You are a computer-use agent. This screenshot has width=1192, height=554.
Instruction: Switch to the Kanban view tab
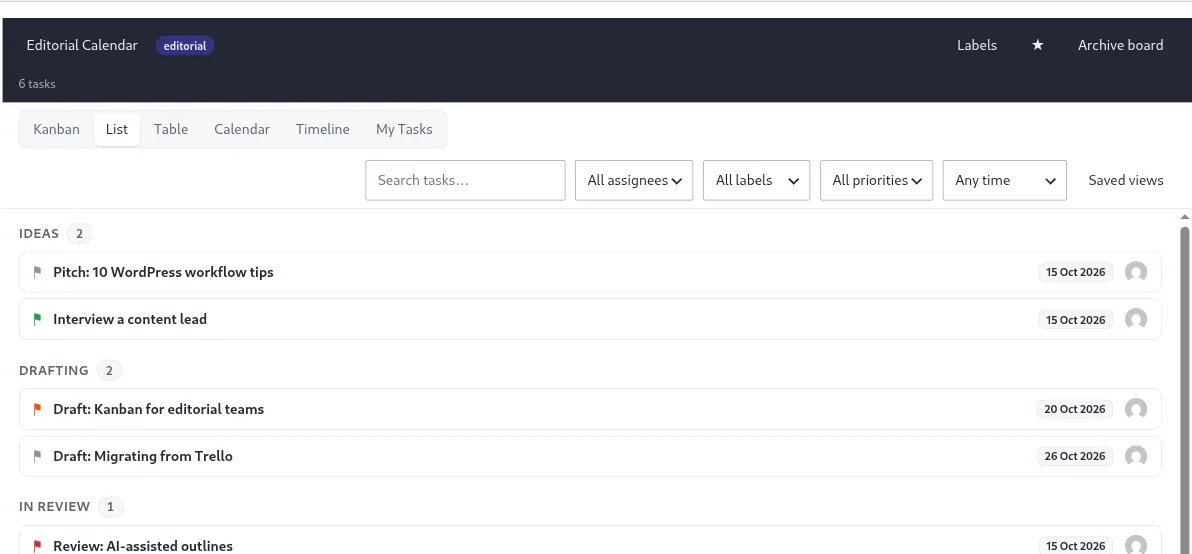pyautogui.click(x=56, y=129)
